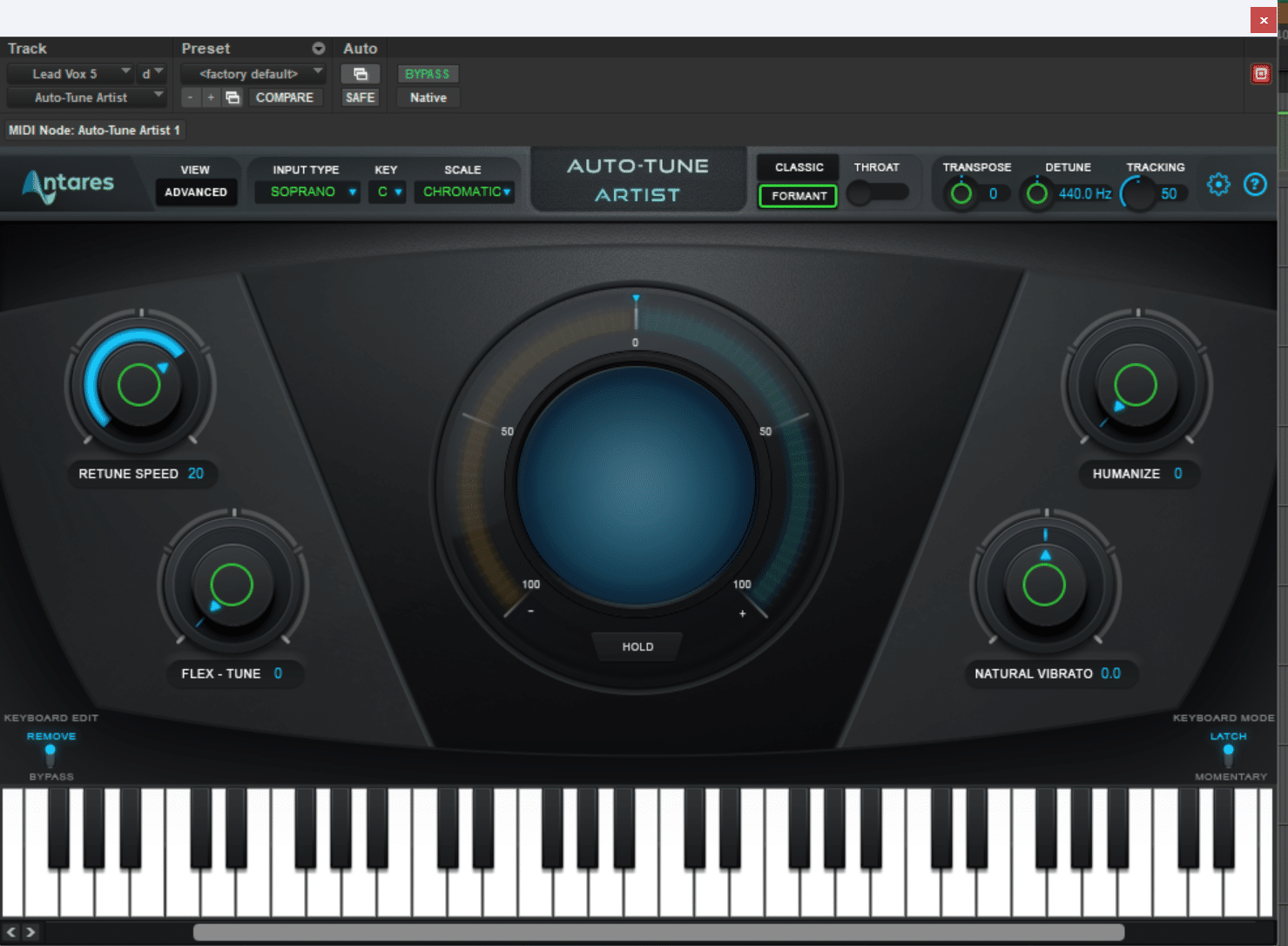Click the AUTO-TUNE ARTIST title
1288x946 pixels.
pyautogui.click(x=637, y=180)
